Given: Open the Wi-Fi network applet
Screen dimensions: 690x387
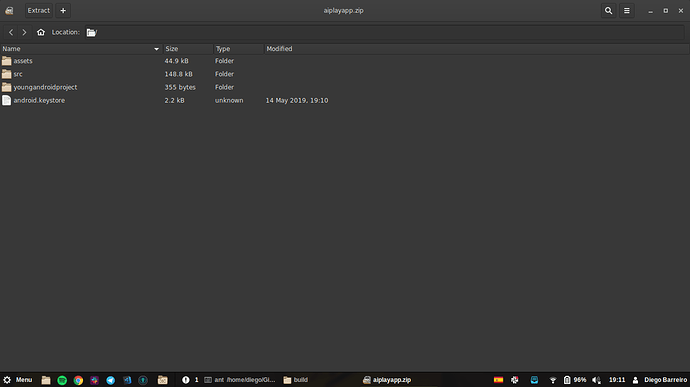Looking at the screenshot, I should point(553,380).
